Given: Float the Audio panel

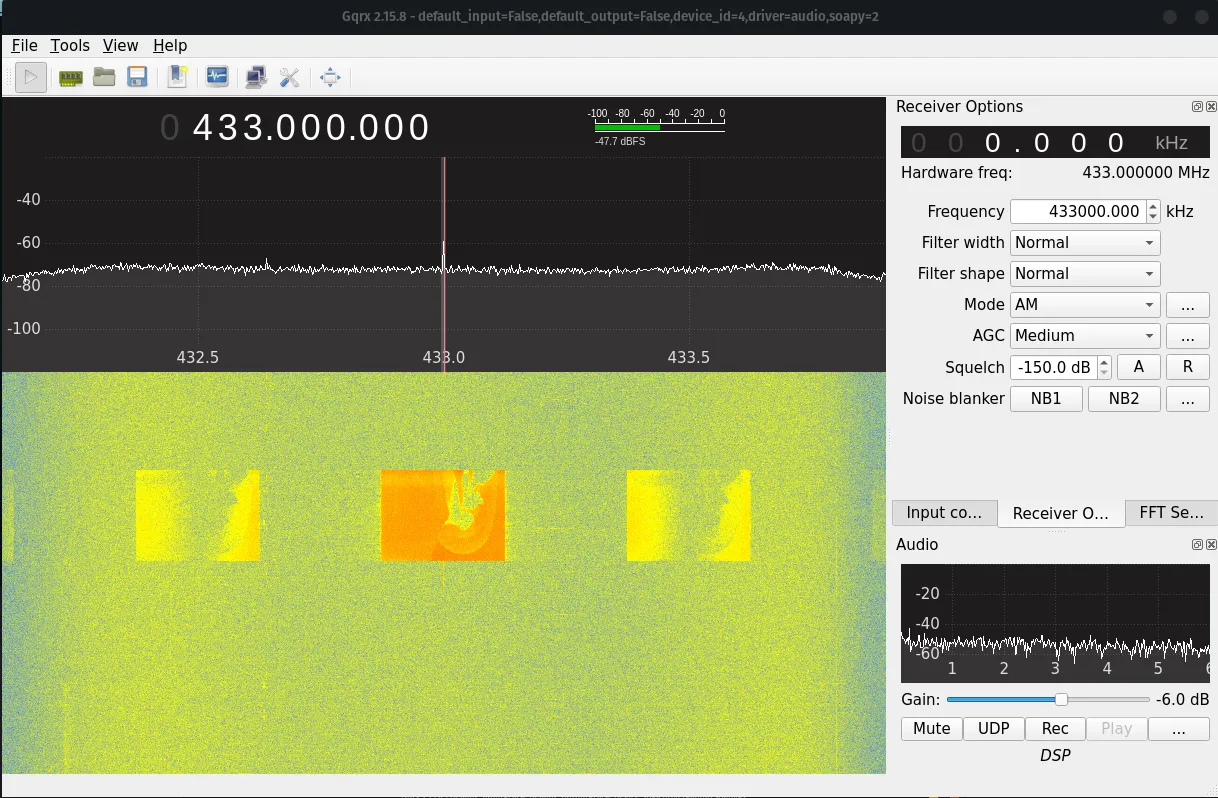Looking at the screenshot, I should pos(1197,545).
